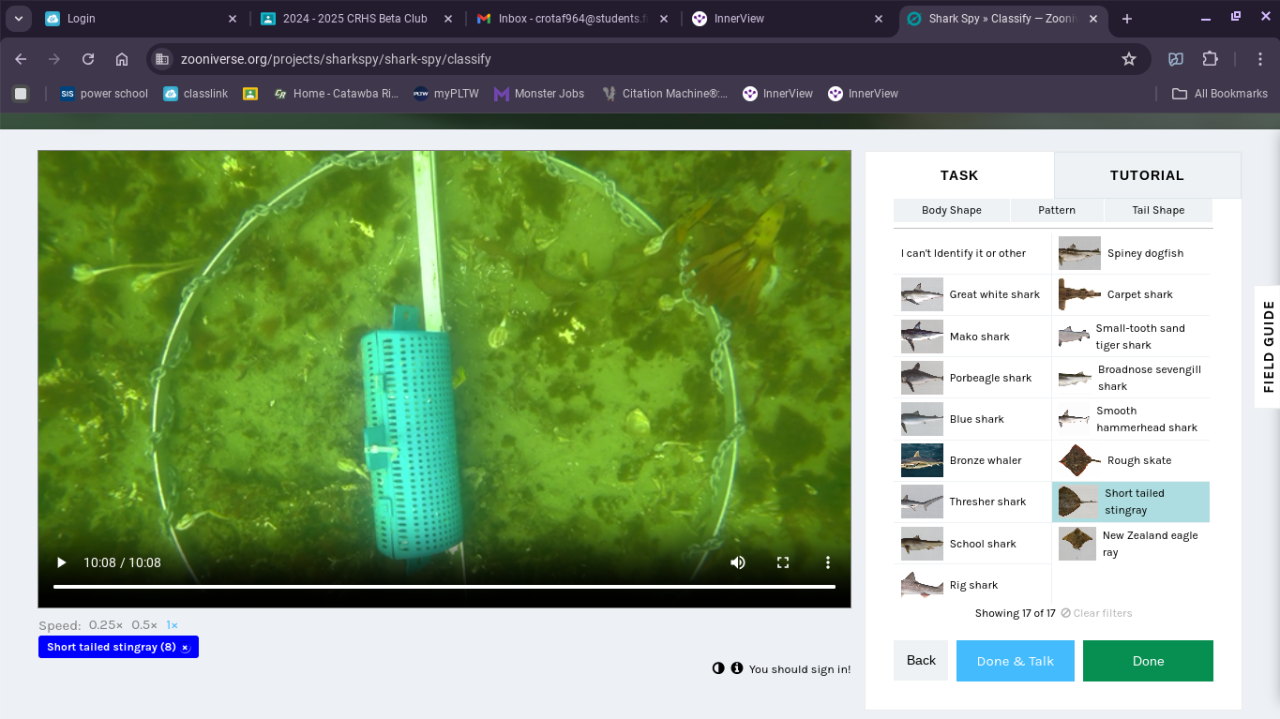Viewport: 1280px width, 719px height.
Task: Go to the browser home page
Action: pyautogui.click(x=122, y=59)
